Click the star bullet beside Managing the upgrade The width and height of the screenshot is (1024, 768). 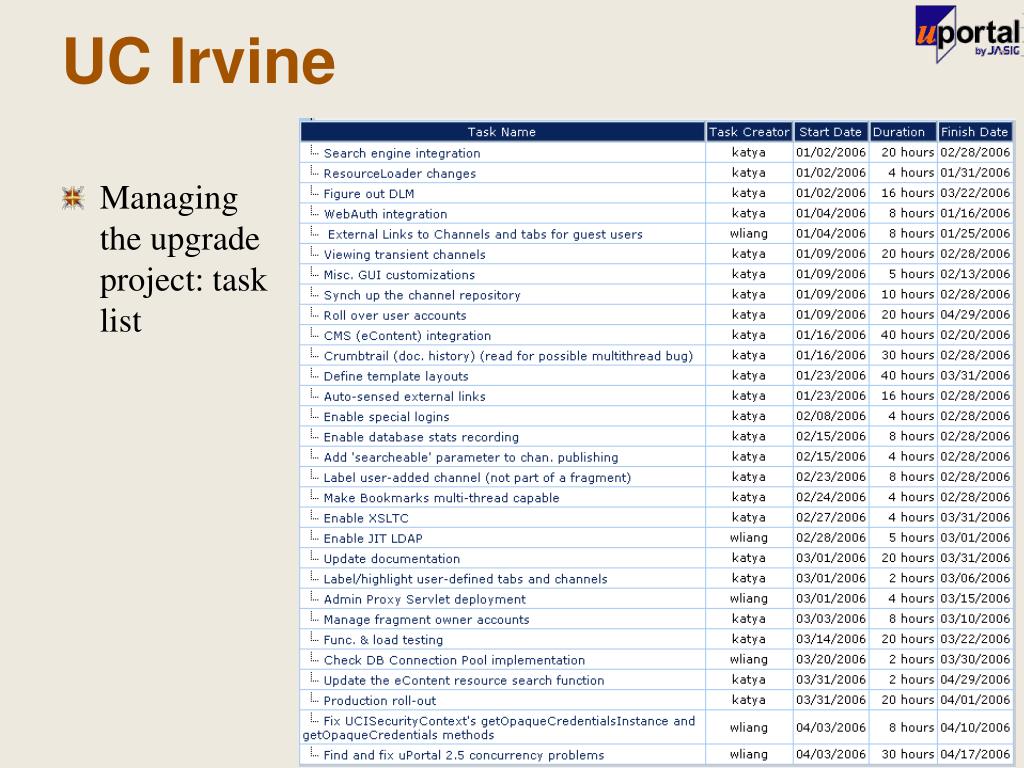[x=73, y=198]
